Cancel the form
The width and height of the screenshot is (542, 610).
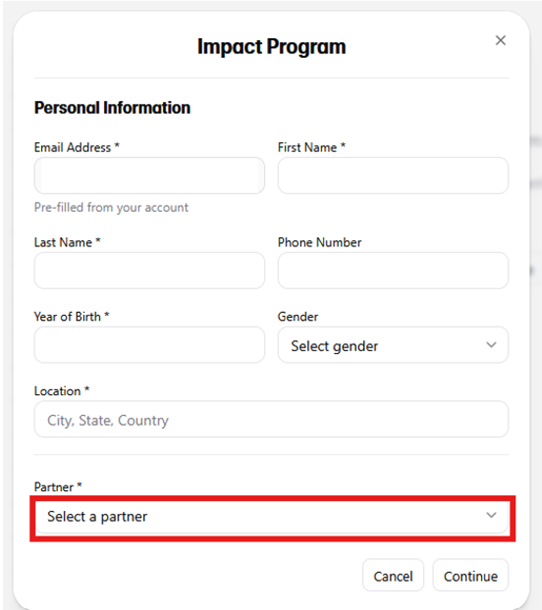click(x=393, y=575)
